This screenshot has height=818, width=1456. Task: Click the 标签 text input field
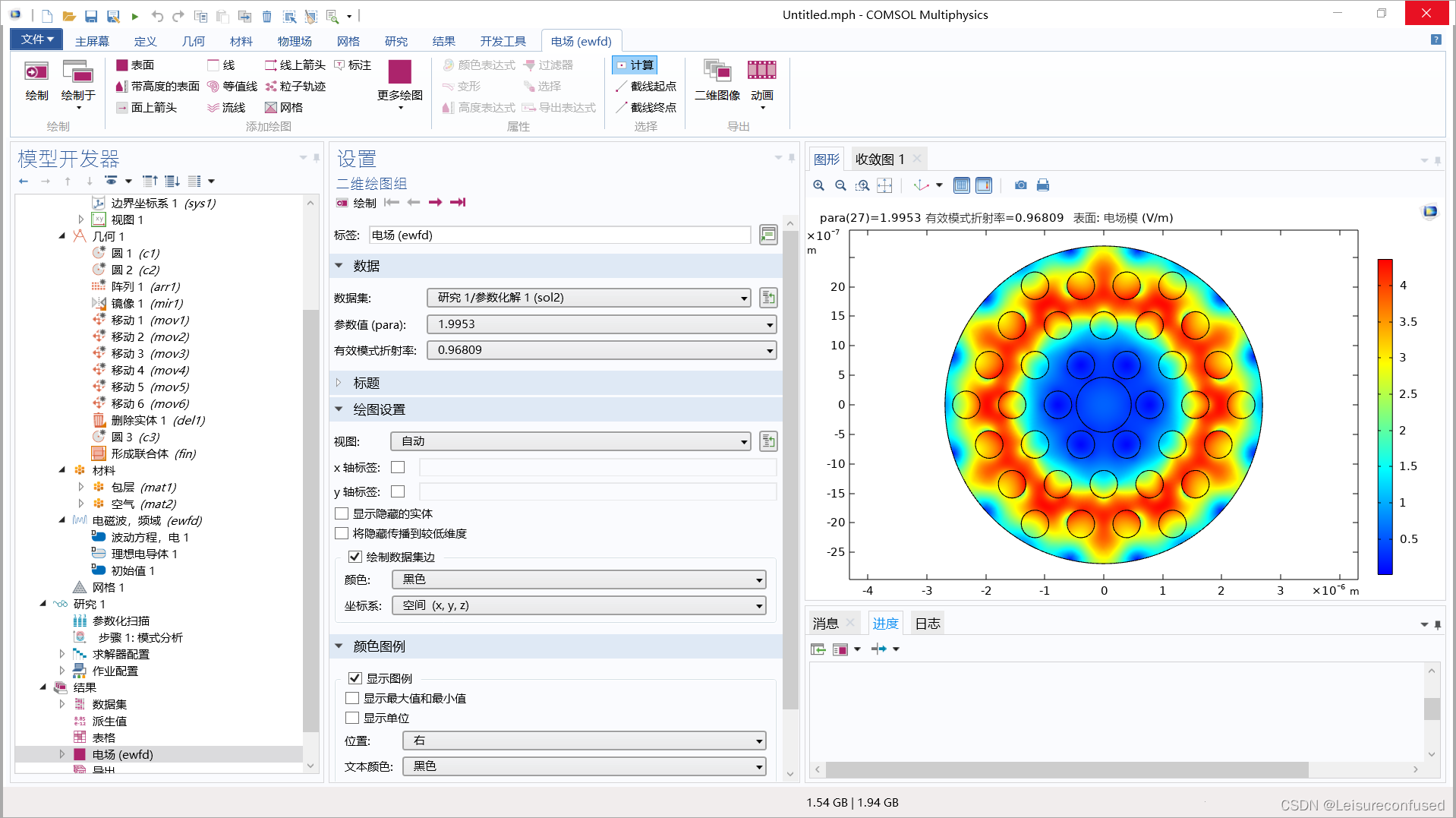click(x=559, y=235)
